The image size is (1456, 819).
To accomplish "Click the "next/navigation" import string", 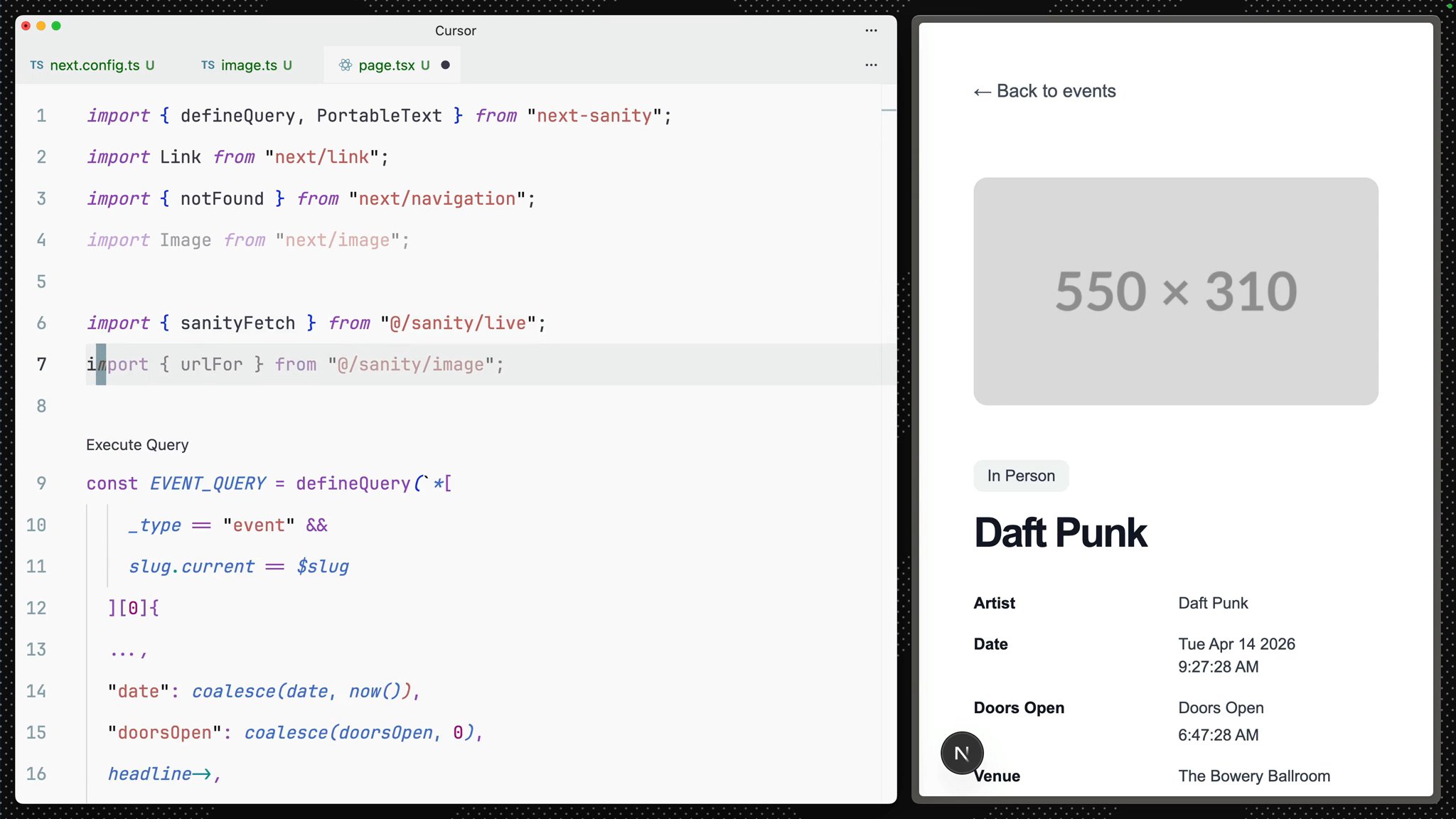I will (437, 199).
